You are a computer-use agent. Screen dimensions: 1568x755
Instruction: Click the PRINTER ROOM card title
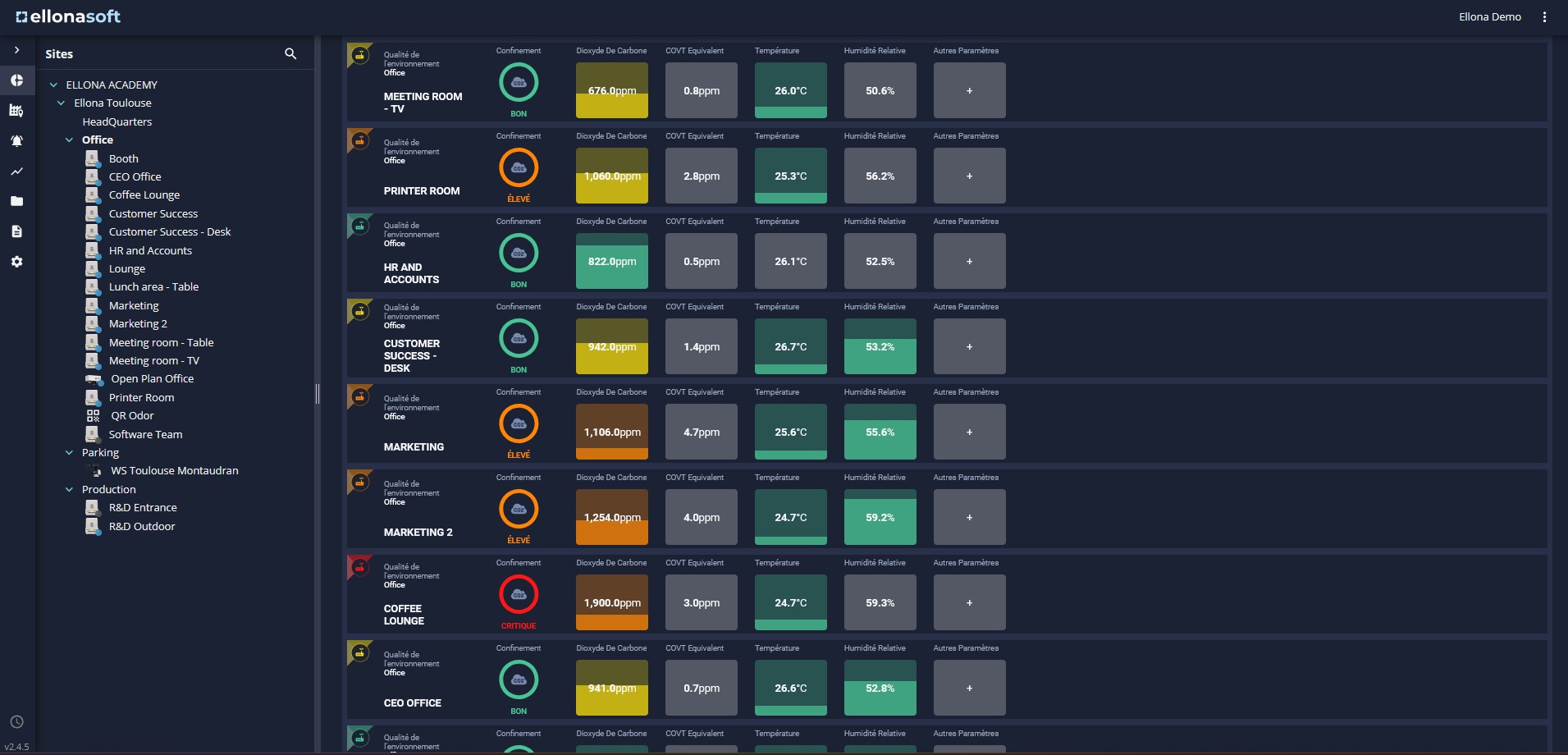pos(422,190)
